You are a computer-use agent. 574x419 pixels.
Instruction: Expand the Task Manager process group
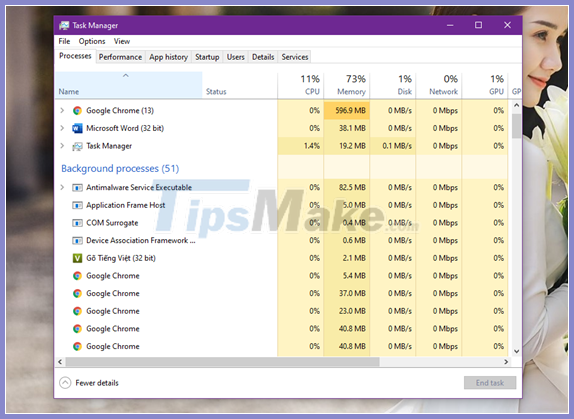point(62,146)
